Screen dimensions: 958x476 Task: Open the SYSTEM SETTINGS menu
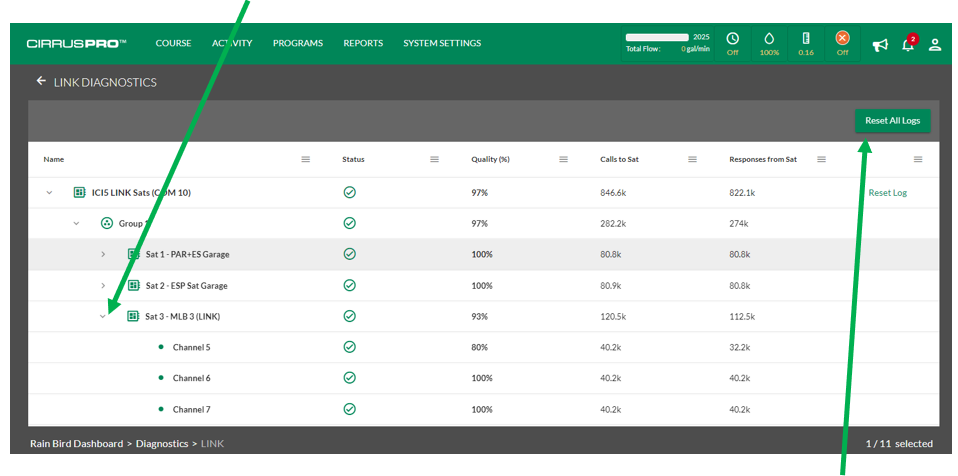442,43
